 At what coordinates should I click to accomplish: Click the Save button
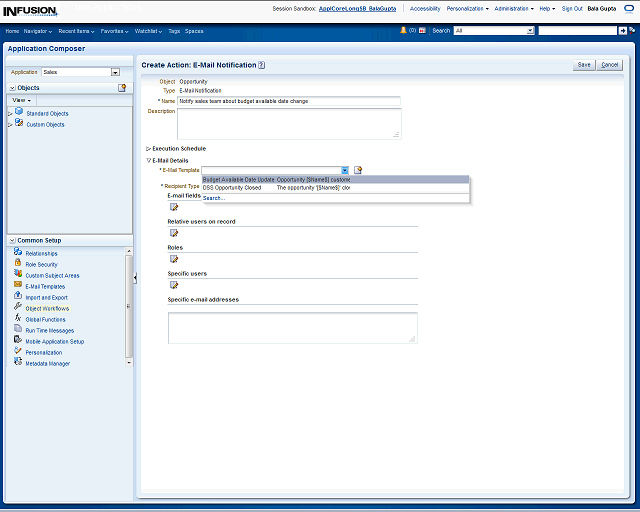click(x=584, y=65)
